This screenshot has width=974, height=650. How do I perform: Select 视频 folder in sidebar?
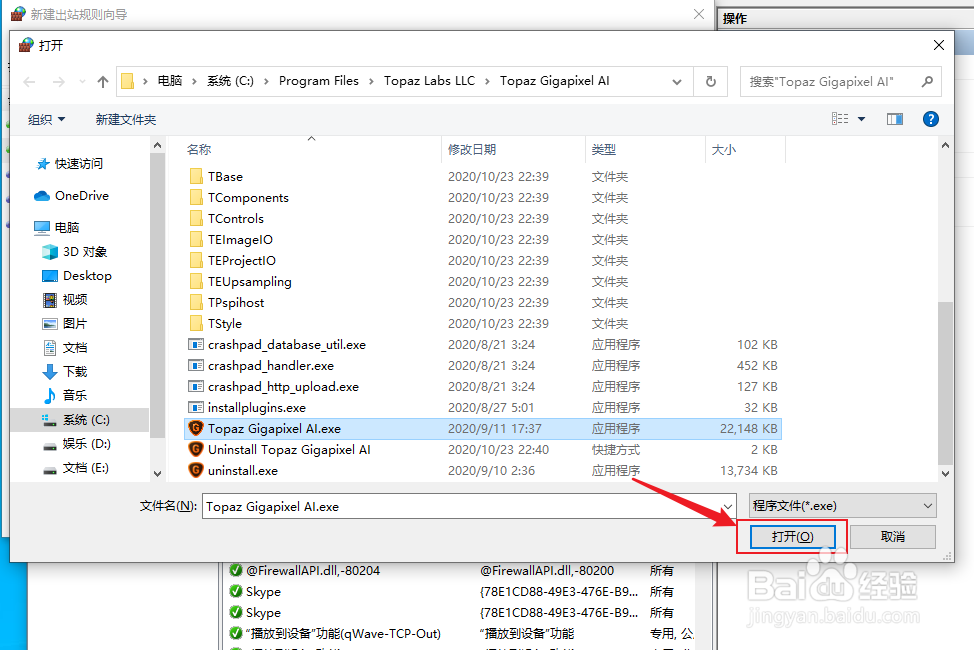click(65, 300)
